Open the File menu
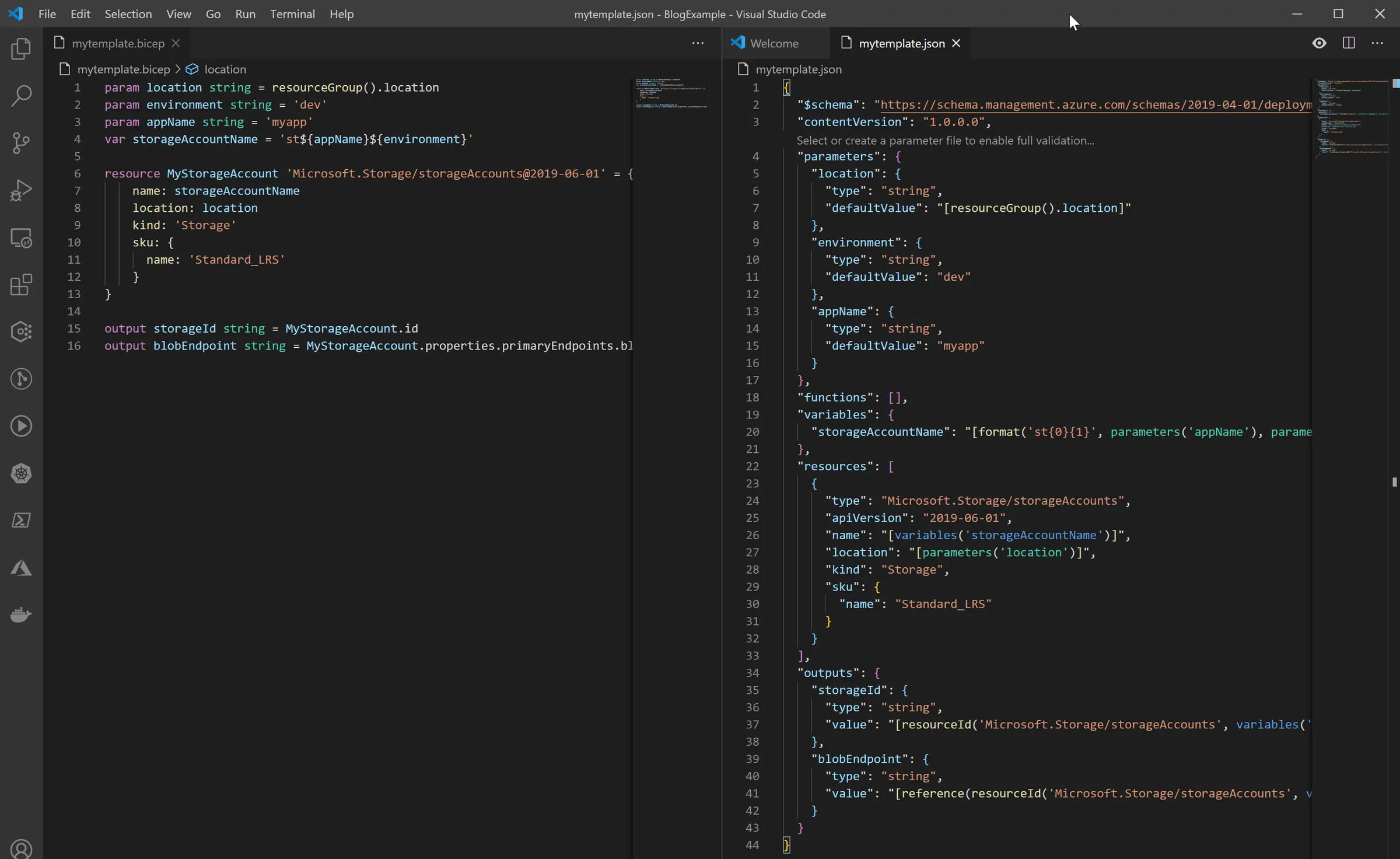Viewport: 1400px width, 859px height. point(47,14)
